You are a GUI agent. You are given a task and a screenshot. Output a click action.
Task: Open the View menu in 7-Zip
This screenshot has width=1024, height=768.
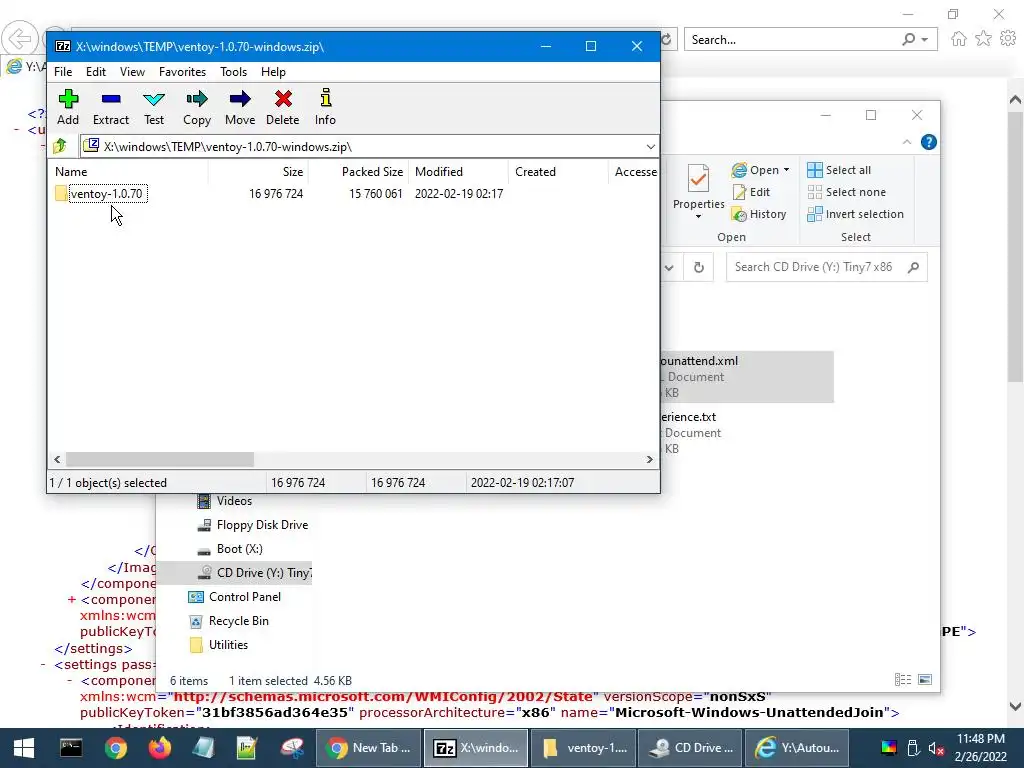tap(132, 72)
